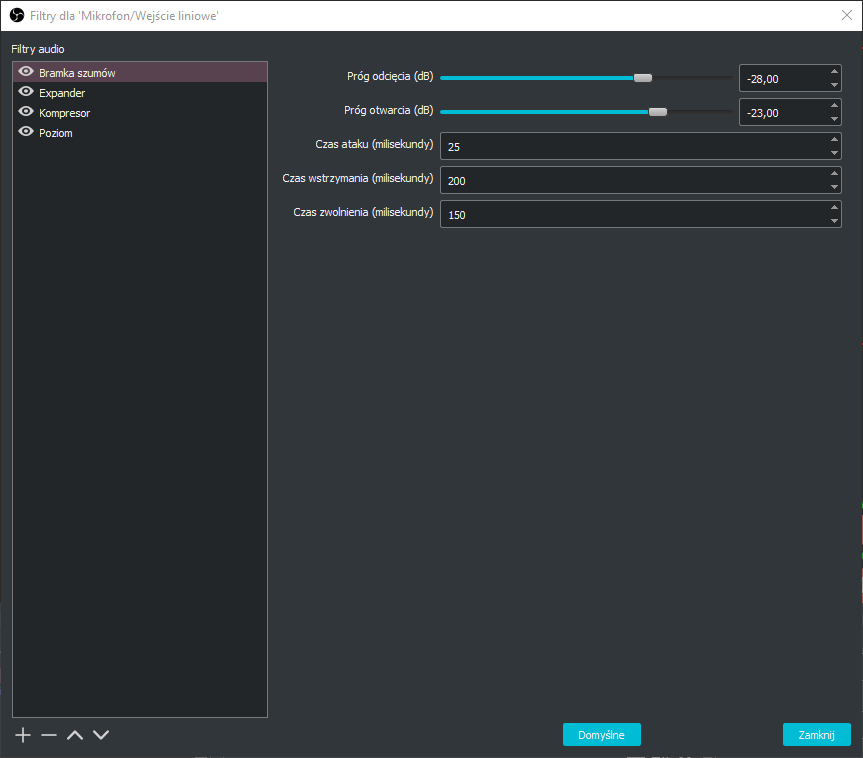This screenshot has height=758, width=863.
Task: Select the Expander filter in list
Action: click(x=62, y=93)
